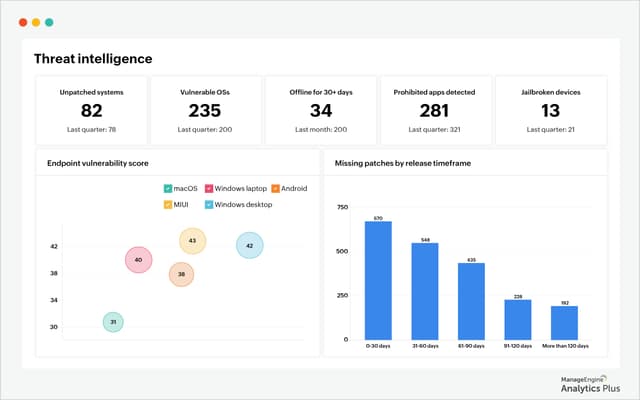Viewport: 640px width, 400px height.
Task: Click the '91-120 days' axis label
Action: pos(518,346)
